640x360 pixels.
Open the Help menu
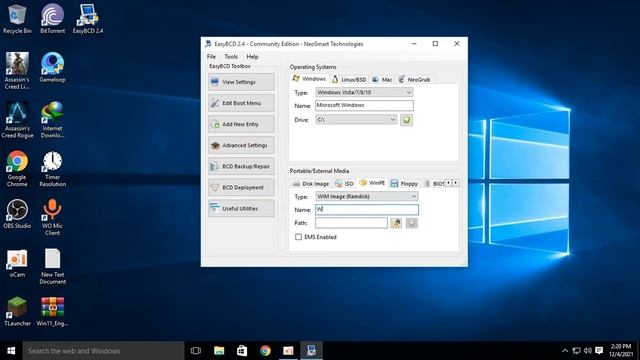coord(252,57)
